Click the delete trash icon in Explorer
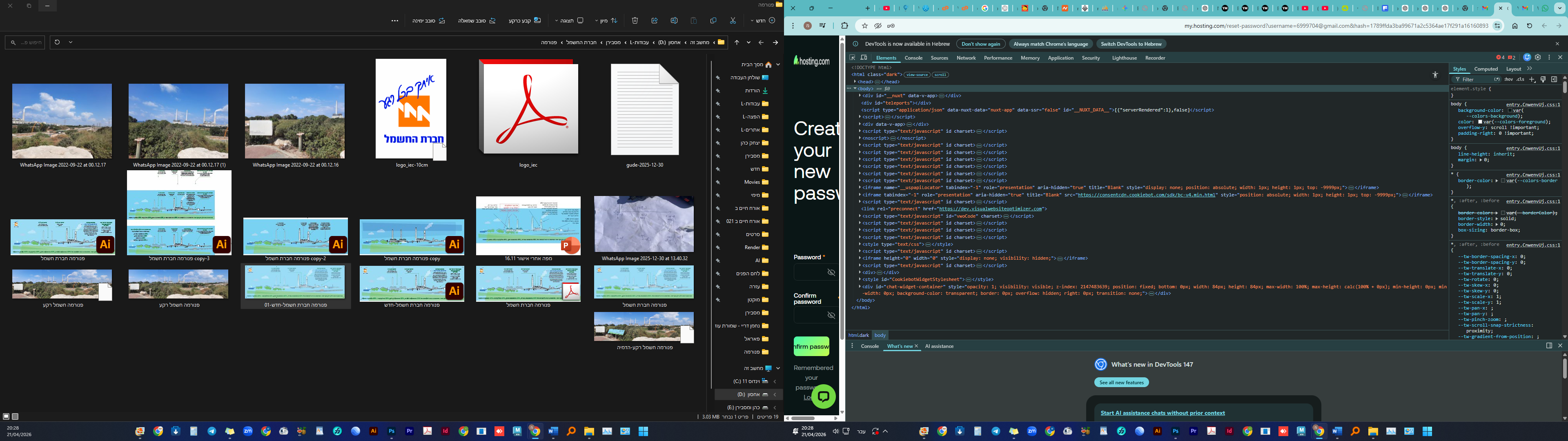 coord(635,21)
